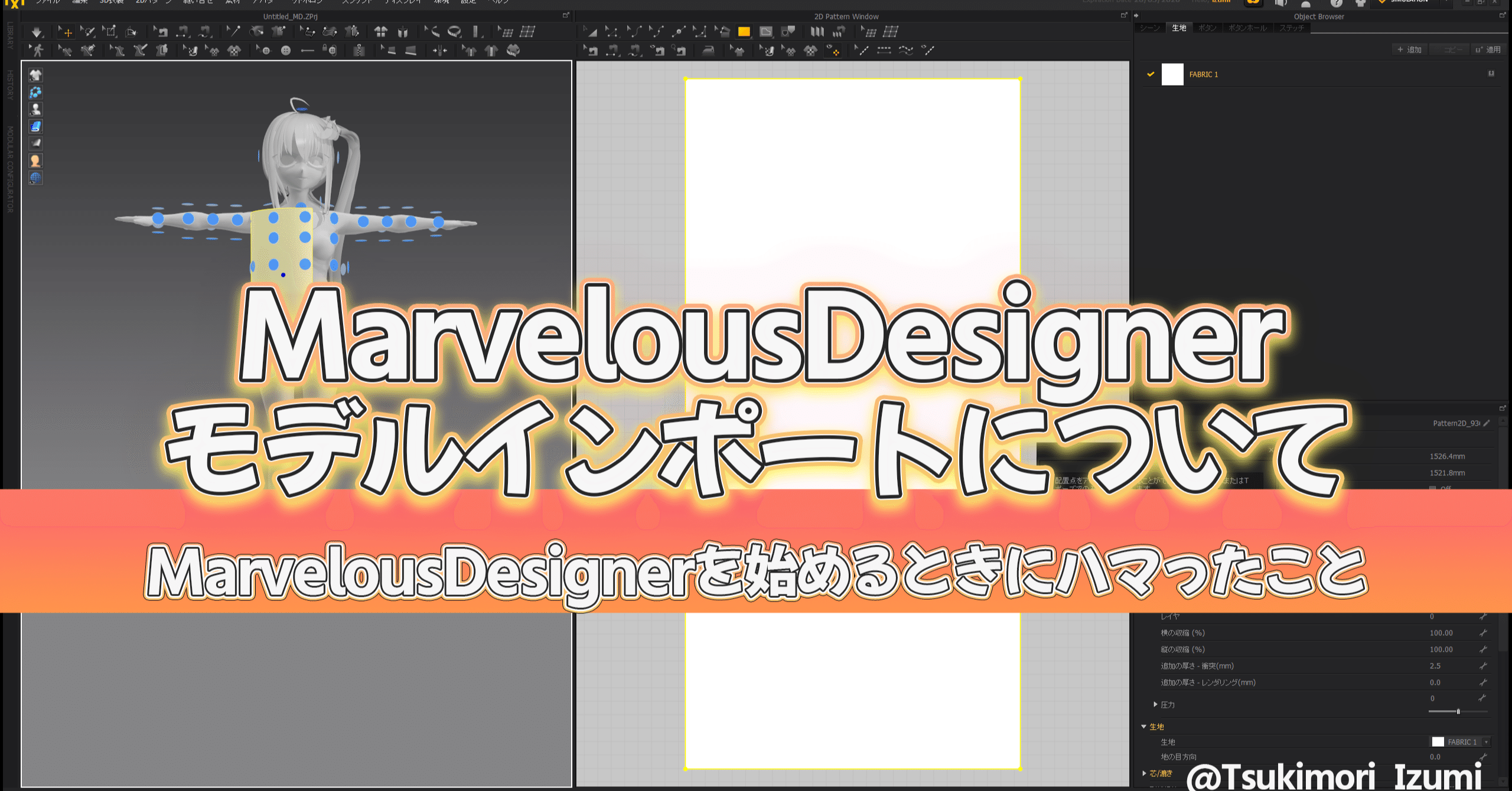Open the LIBRARY side panel tab
This screenshot has height=791, width=1512.
coord(10,35)
